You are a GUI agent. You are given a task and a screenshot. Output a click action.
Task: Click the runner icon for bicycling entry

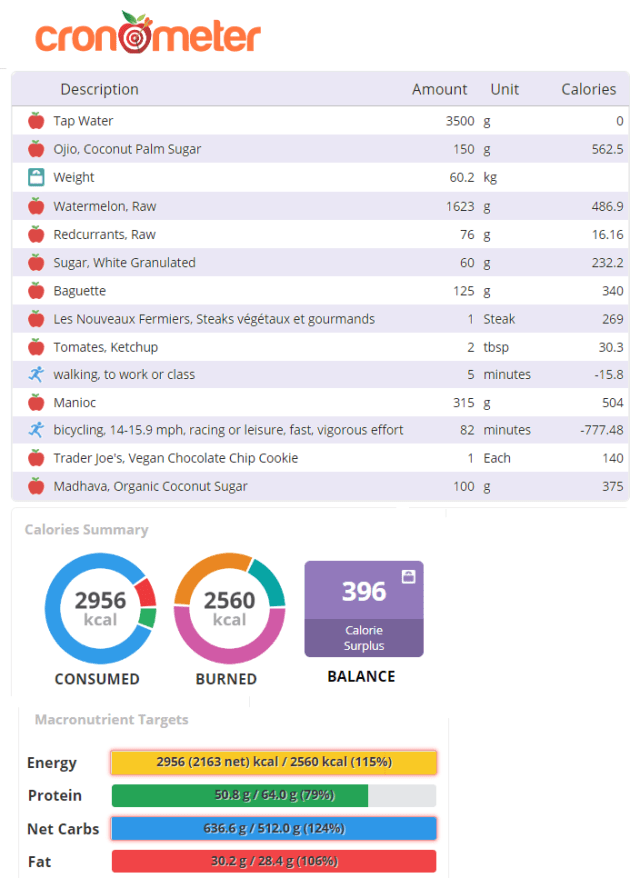pyautogui.click(x=36, y=430)
